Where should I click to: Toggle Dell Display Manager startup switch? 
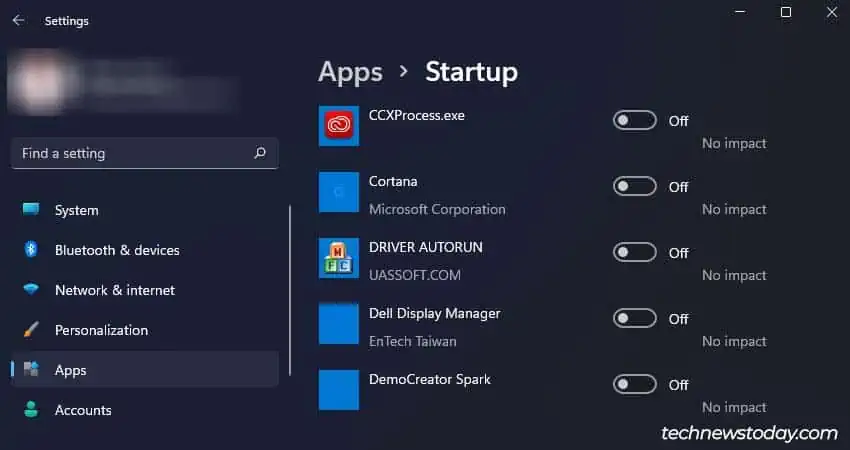635,319
